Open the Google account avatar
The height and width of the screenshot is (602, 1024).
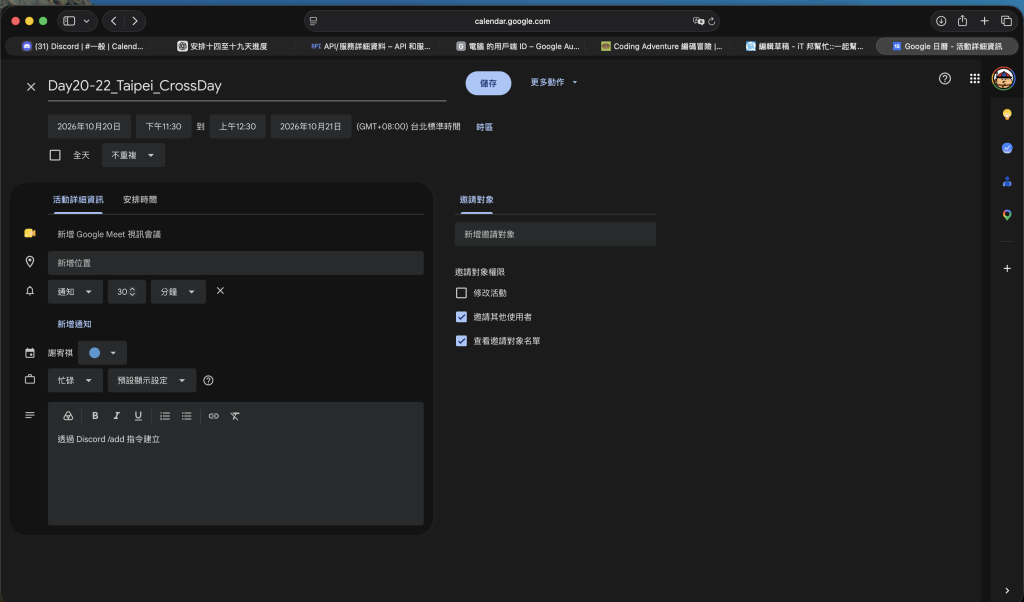(1003, 79)
